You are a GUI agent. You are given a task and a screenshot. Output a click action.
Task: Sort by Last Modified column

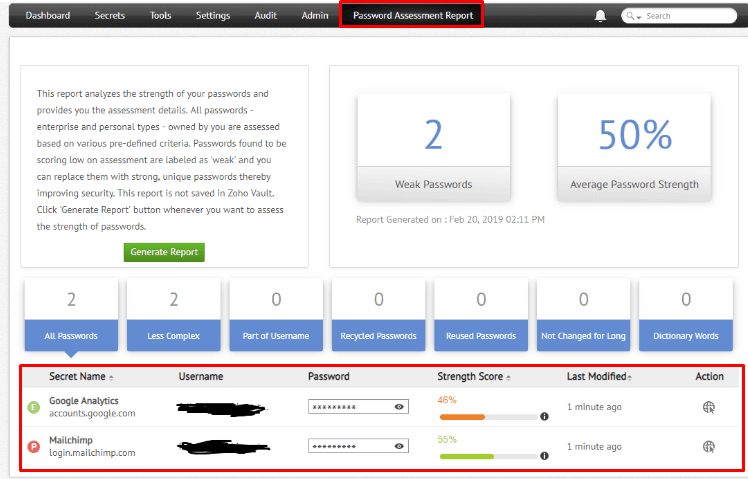[x=599, y=376]
